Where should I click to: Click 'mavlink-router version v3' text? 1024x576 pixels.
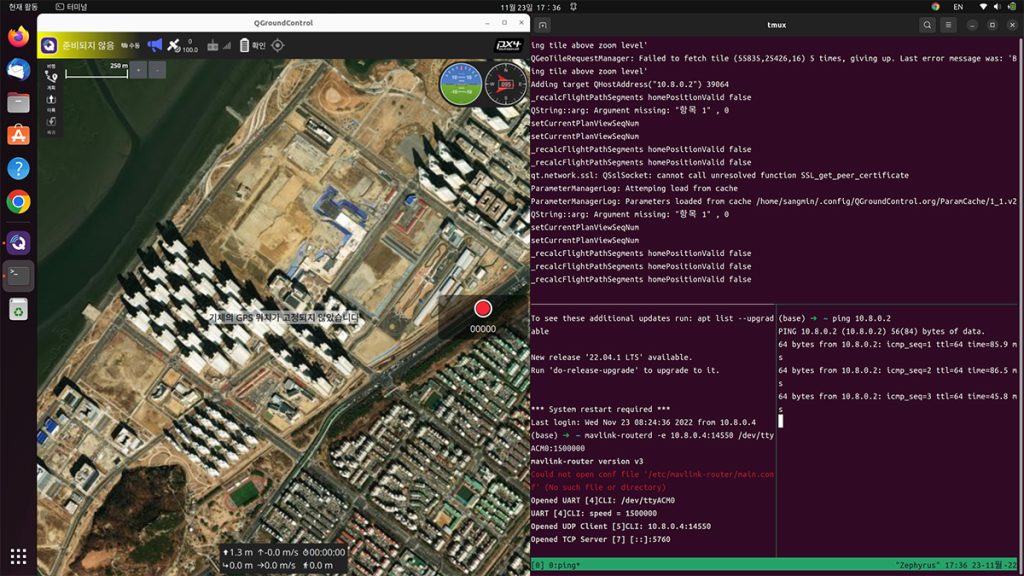586,461
